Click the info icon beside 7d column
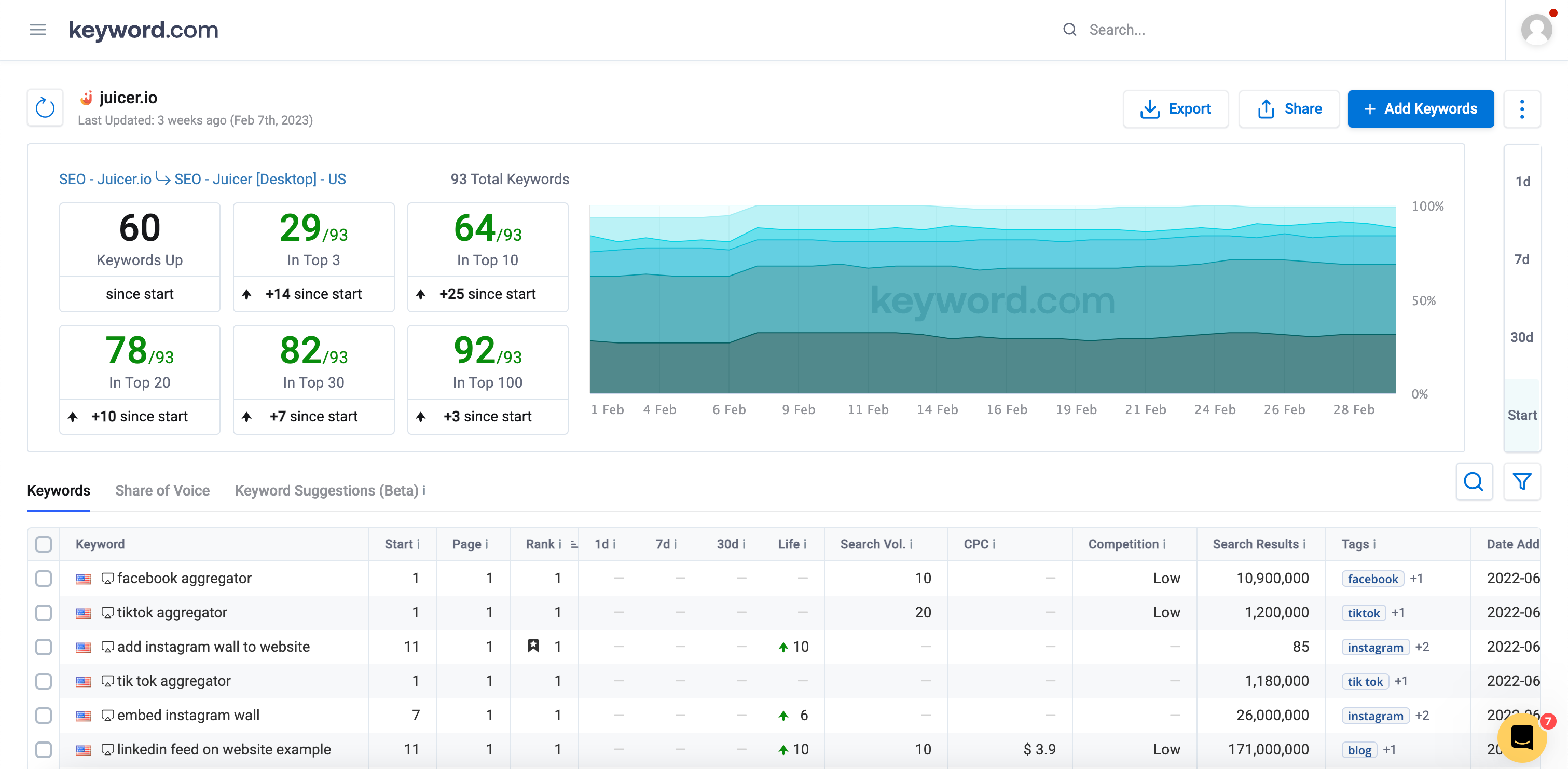This screenshot has width=1568, height=769. click(x=675, y=544)
